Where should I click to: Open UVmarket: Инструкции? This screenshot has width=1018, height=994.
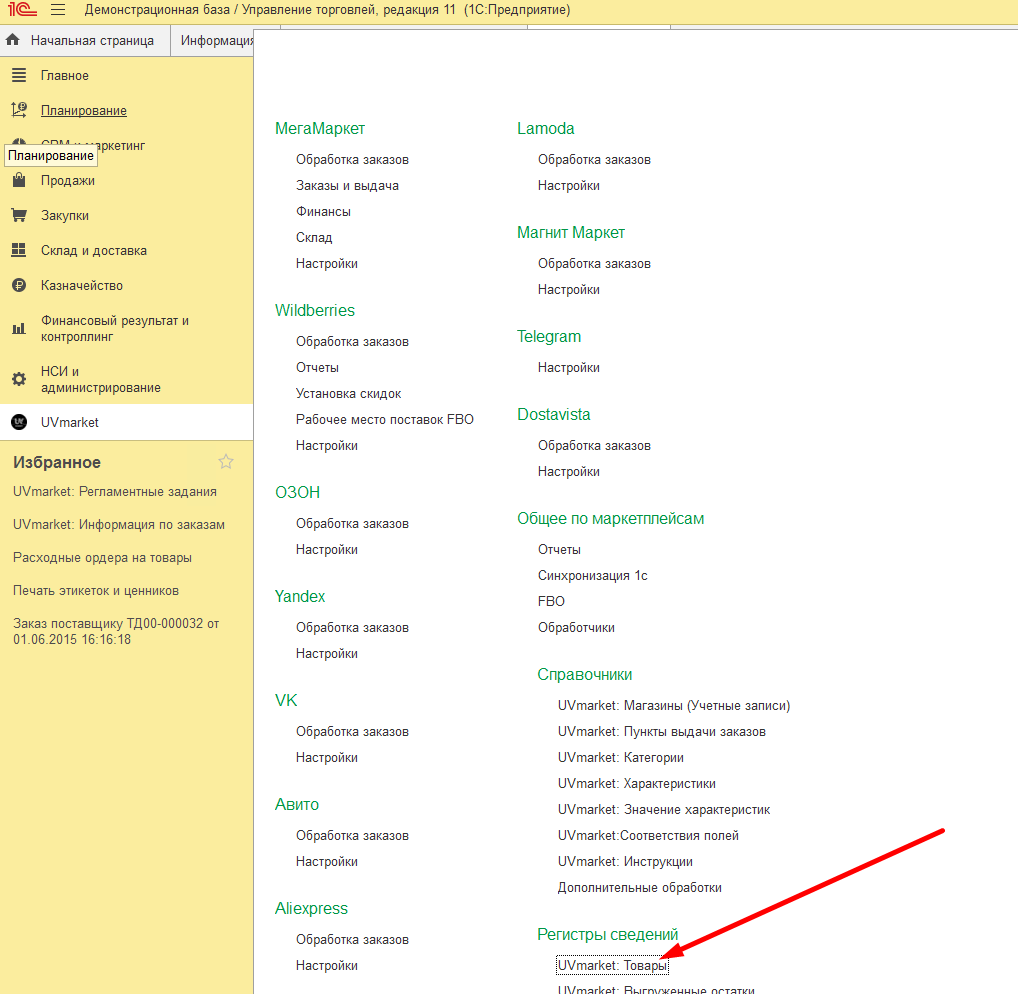625,861
